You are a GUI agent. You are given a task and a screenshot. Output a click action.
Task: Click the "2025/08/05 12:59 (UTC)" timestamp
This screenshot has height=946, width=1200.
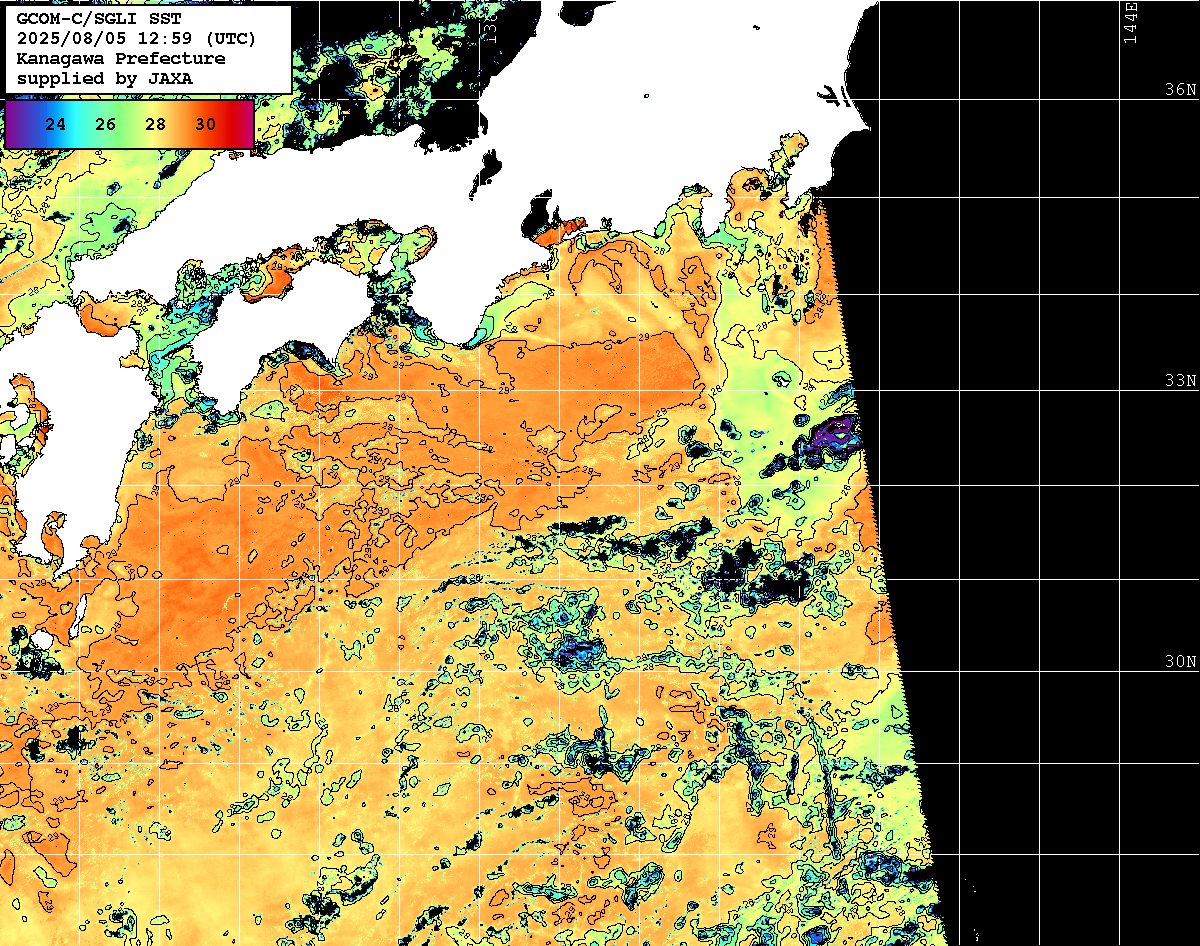pos(136,38)
